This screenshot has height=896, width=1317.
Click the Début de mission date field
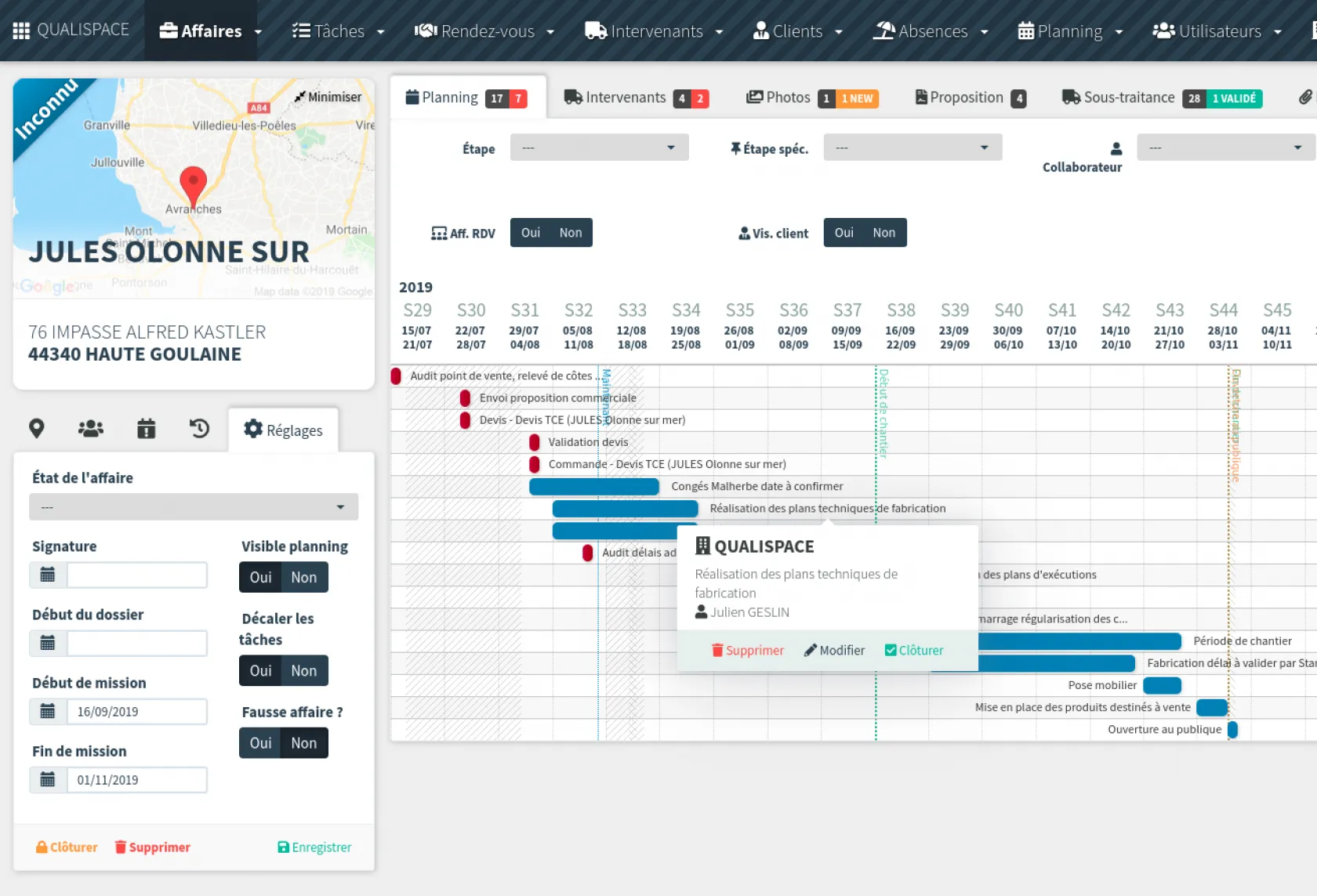[x=136, y=712]
